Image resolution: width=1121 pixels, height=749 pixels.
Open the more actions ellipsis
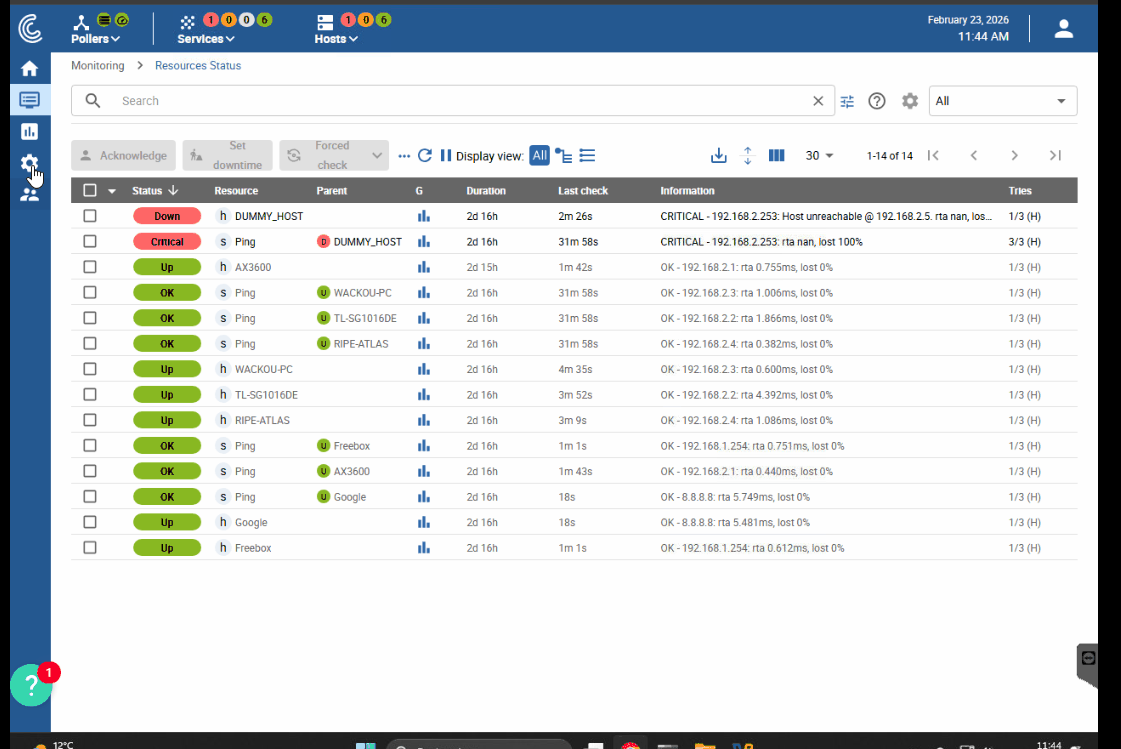404,156
